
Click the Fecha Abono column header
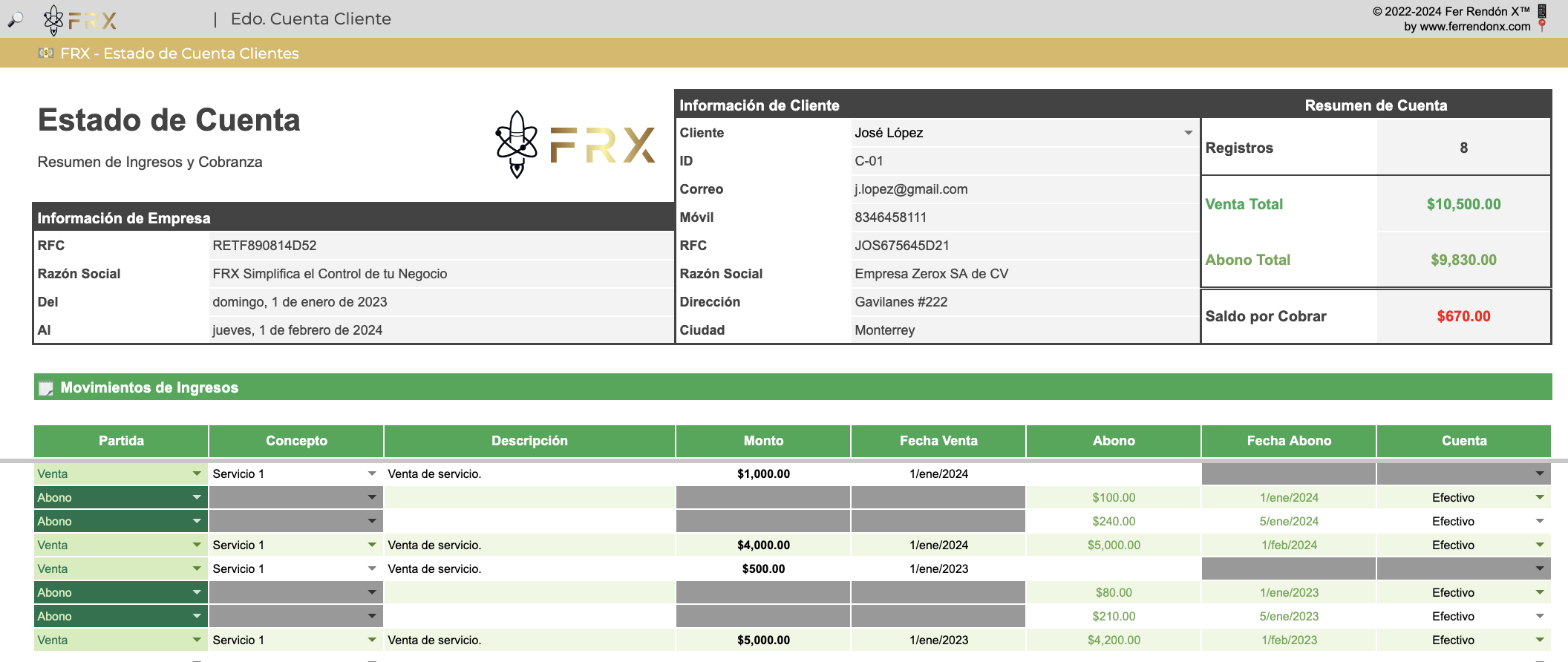coord(1289,441)
